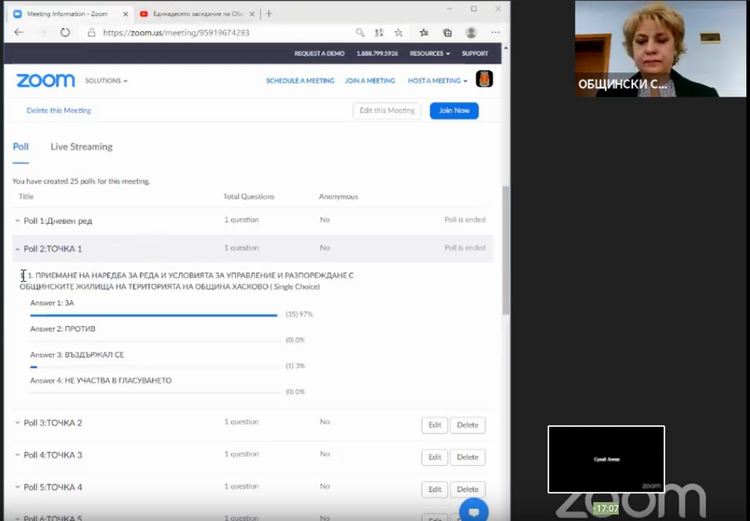Open the blue chat help bubble
This screenshot has height=521, width=750.
click(x=473, y=510)
